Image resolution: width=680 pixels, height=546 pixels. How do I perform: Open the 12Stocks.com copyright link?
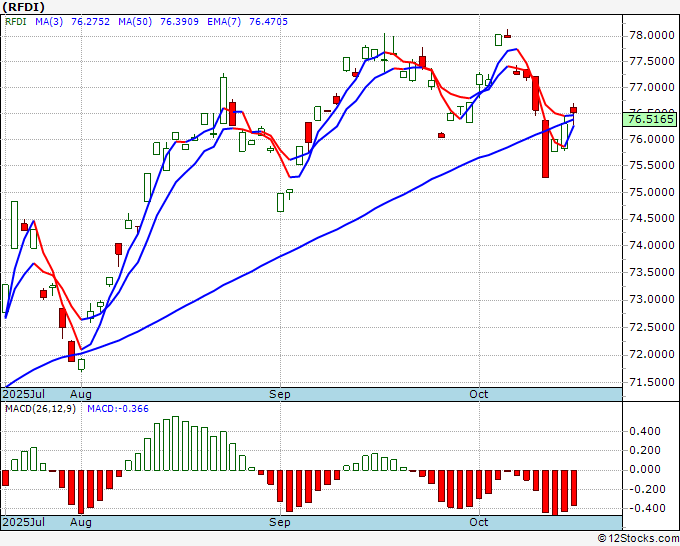click(x=638, y=539)
